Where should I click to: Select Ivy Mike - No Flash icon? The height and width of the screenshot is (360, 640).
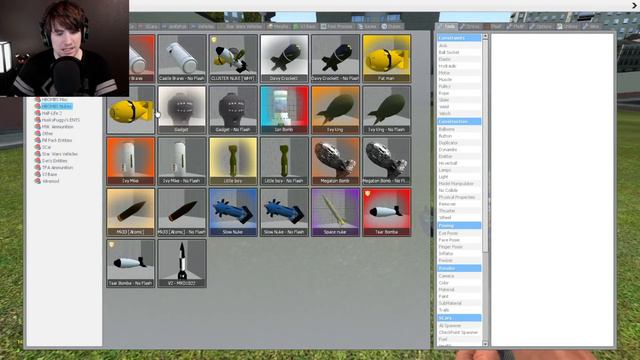coord(182,161)
